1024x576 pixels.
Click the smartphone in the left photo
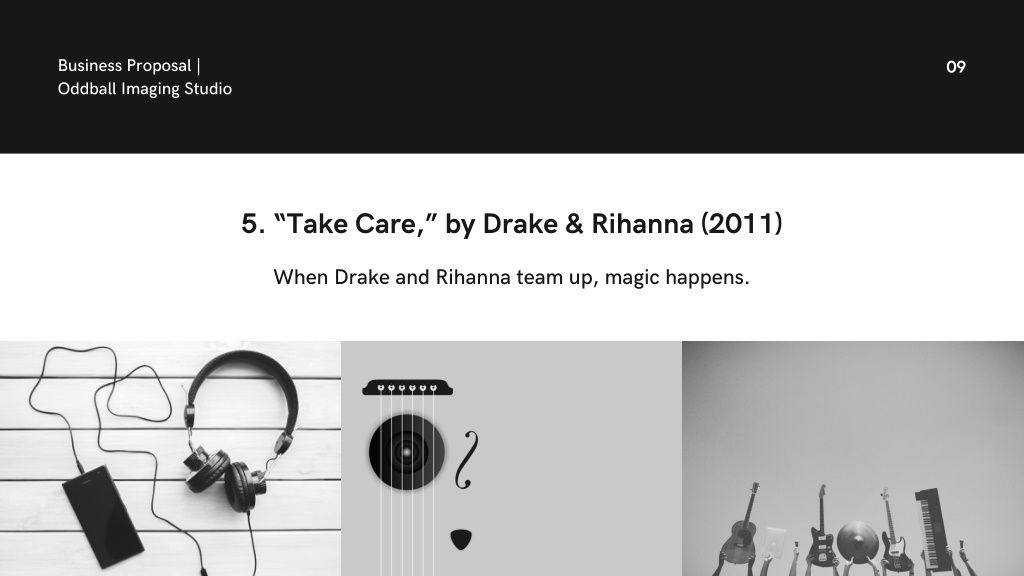[x=104, y=516]
